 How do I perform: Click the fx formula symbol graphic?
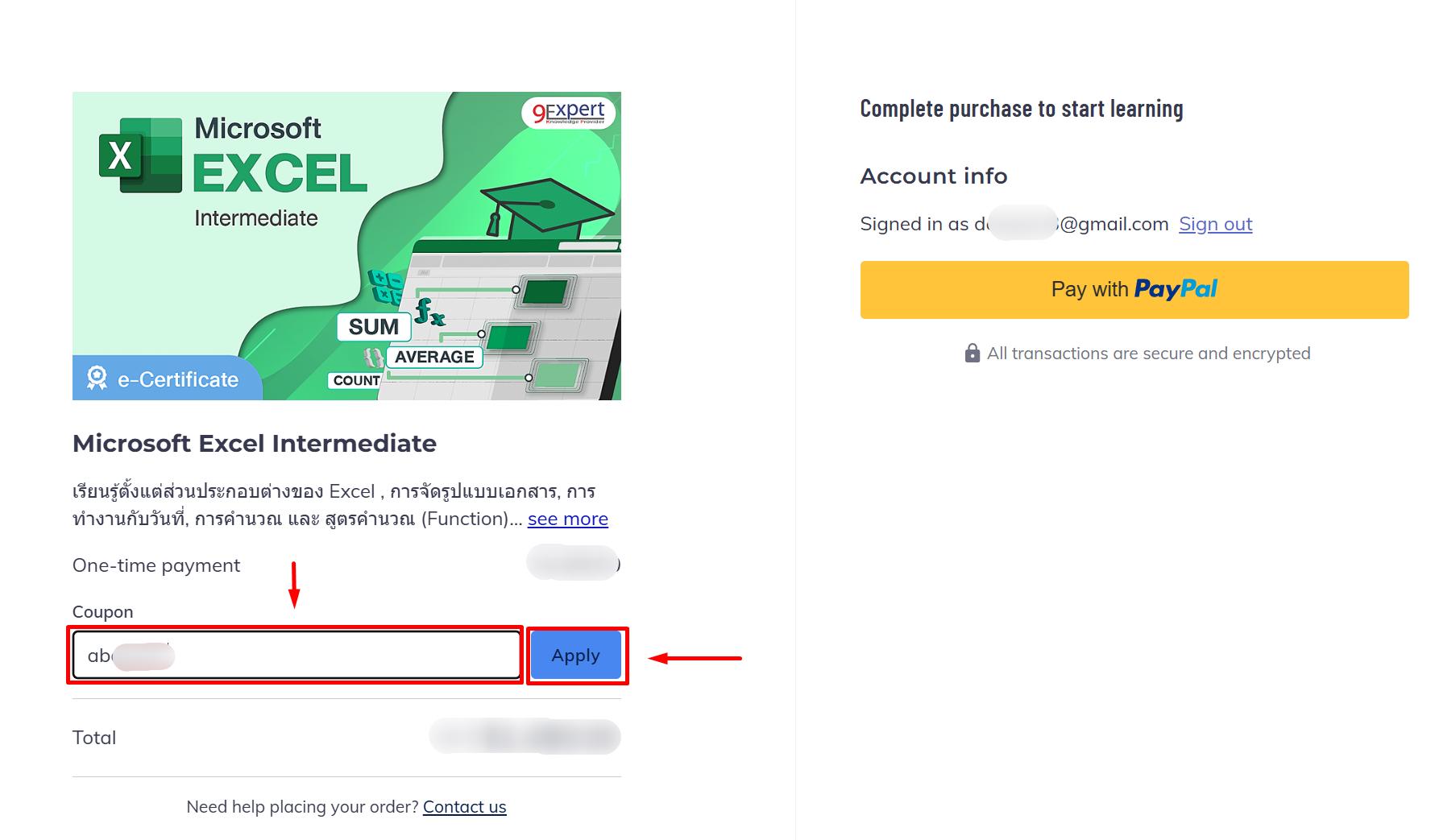(429, 311)
